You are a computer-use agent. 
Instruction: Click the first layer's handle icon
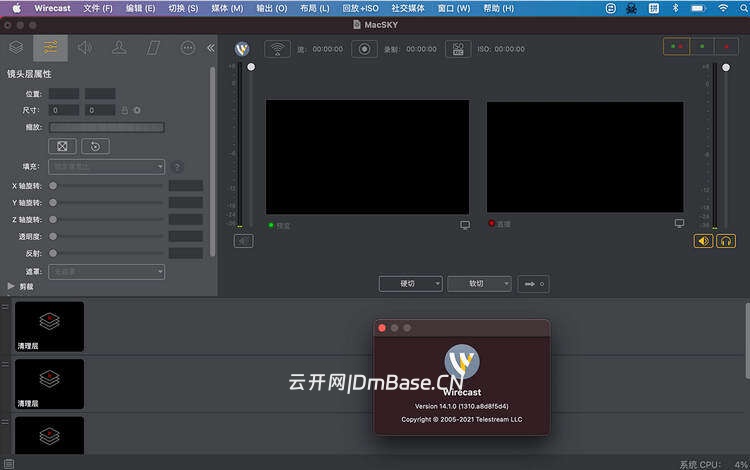tap(5, 306)
